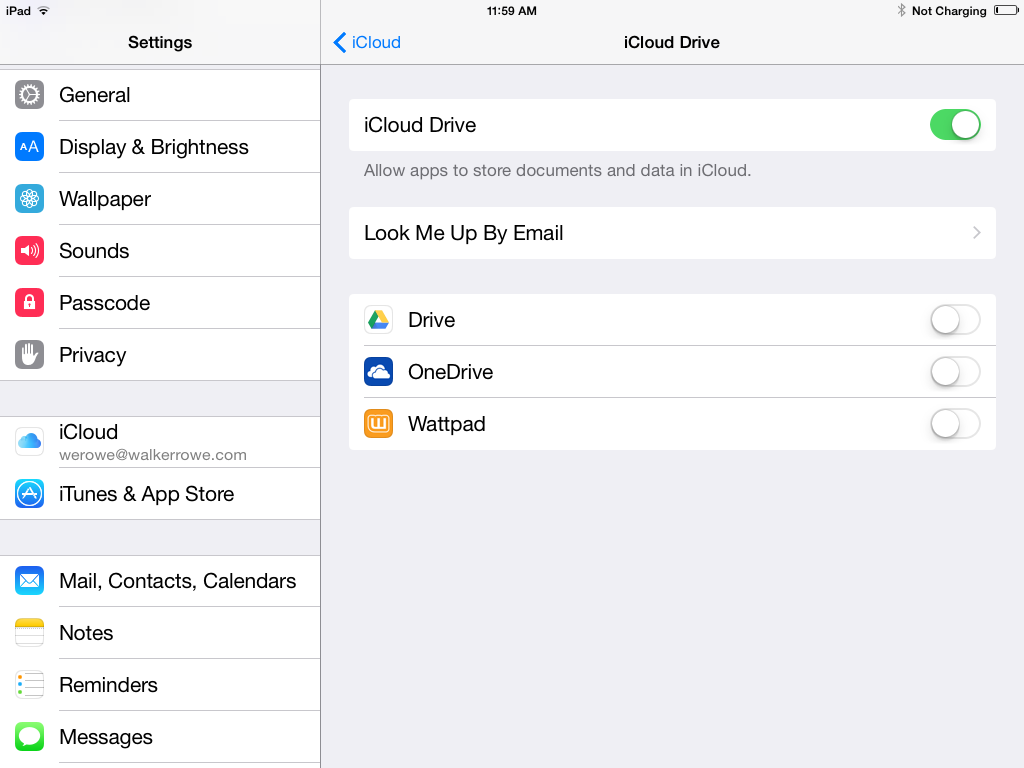Viewport: 1024px width, 768px height.
Task: Tap the green Messages bubble icon
Action: pyautogui.click(x=29, y=737)
